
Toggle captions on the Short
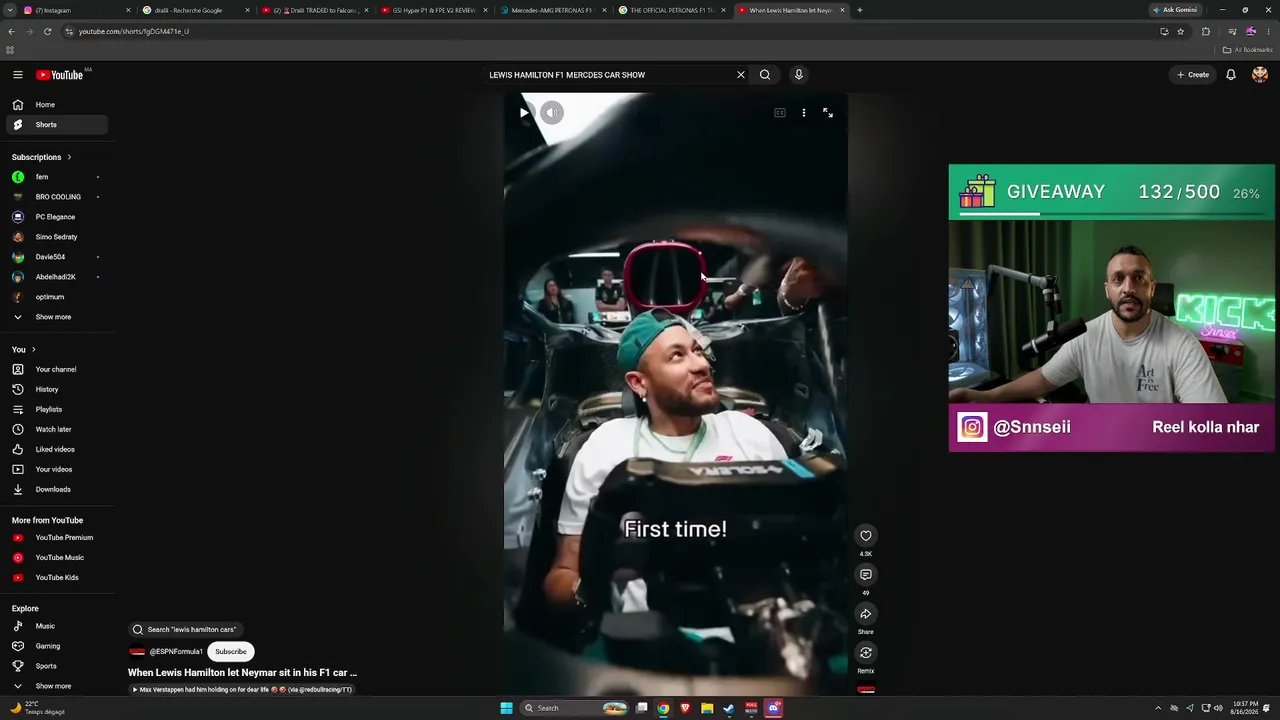click(x=780, y=113)
